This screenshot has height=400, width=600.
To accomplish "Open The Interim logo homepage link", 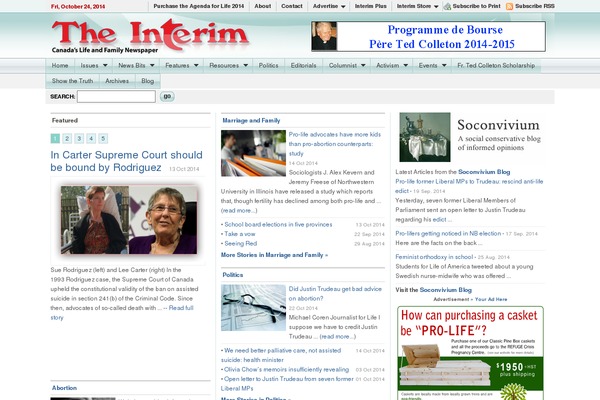I will [x=150, y=36].
